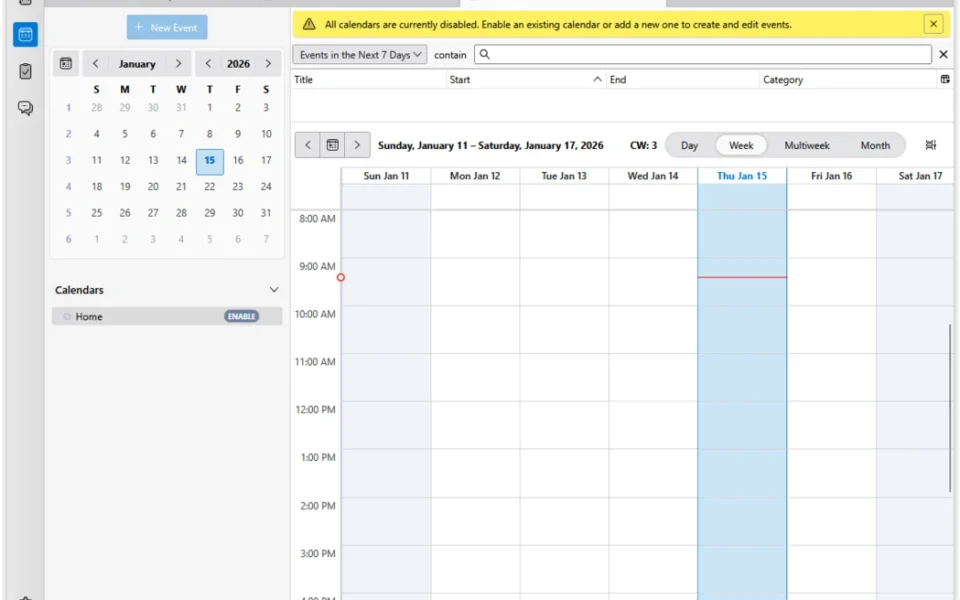The image size is (960, 600).
Task: Jump to today in the week view
Action: 332,146
